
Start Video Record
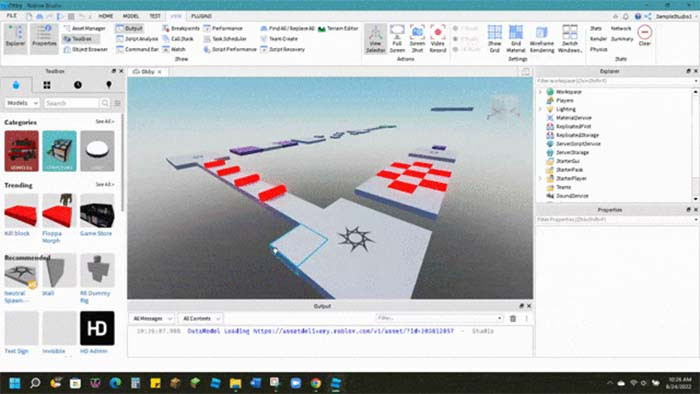438,39
